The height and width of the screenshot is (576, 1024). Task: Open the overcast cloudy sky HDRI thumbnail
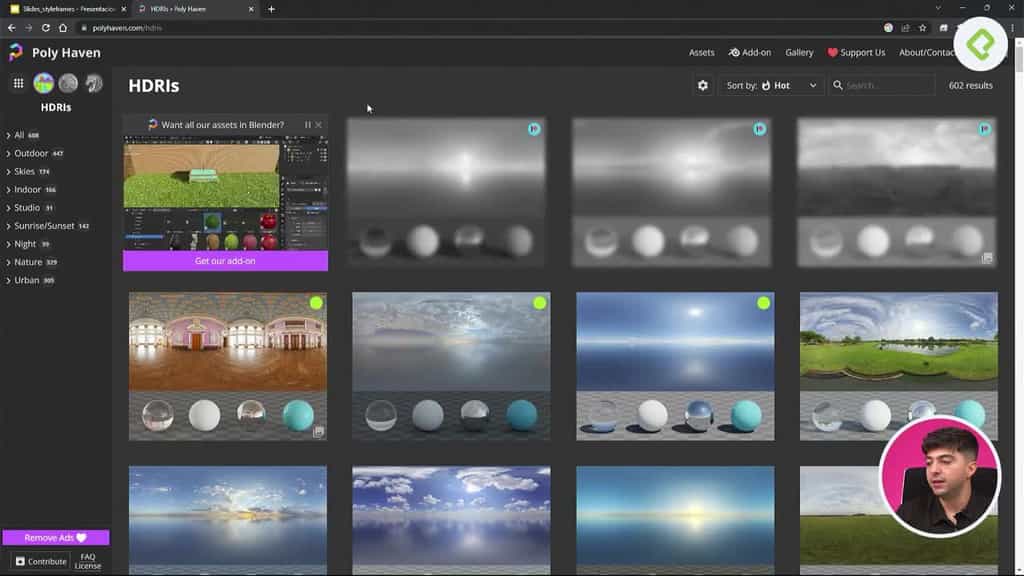(451, 366)
